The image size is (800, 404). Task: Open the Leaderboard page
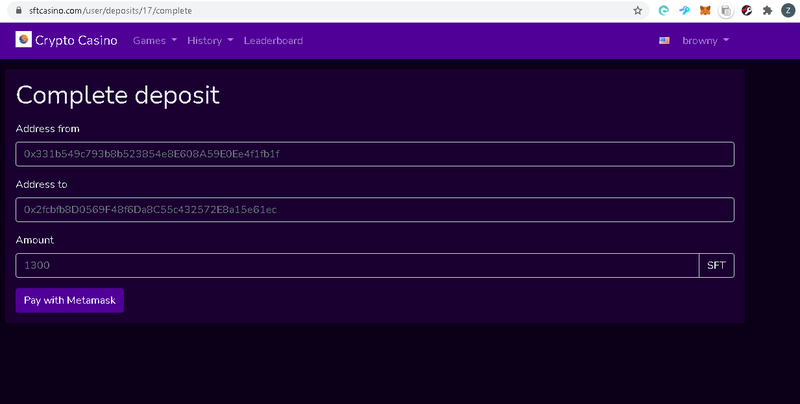273,40
